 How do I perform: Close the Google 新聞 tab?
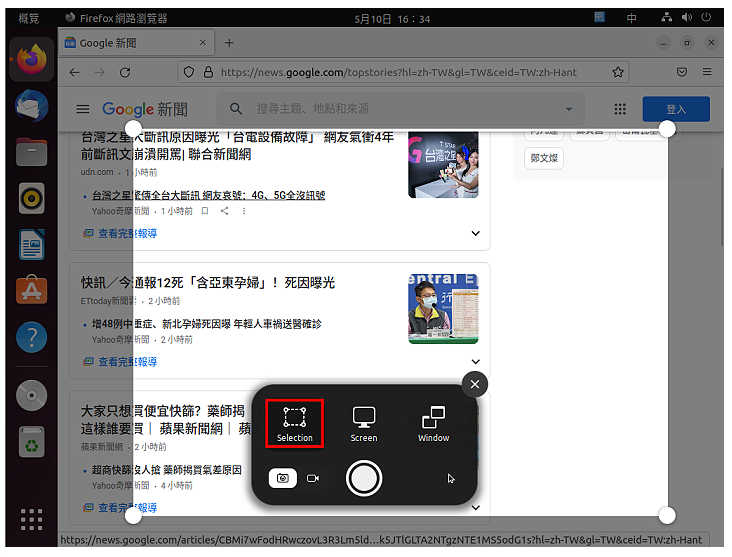click(203, 42)
